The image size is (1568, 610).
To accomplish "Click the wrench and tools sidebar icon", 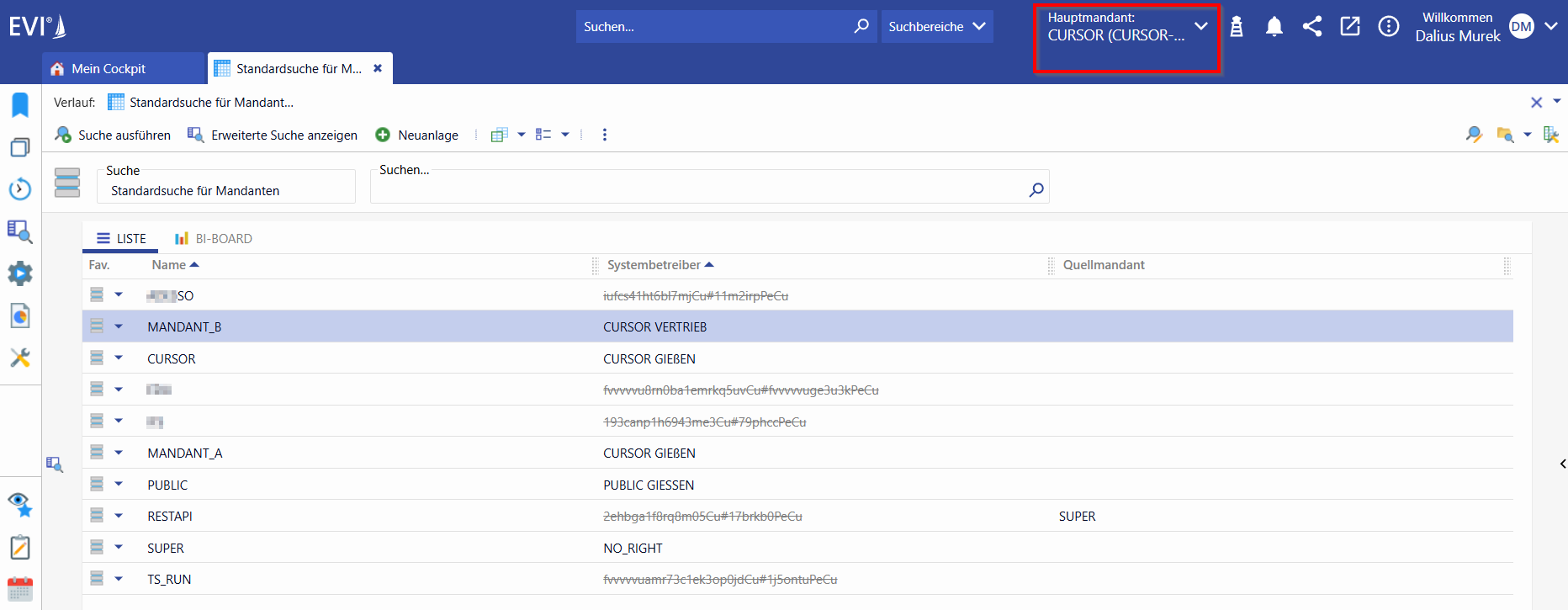I will pyautogui.click(x=20, y=358).
